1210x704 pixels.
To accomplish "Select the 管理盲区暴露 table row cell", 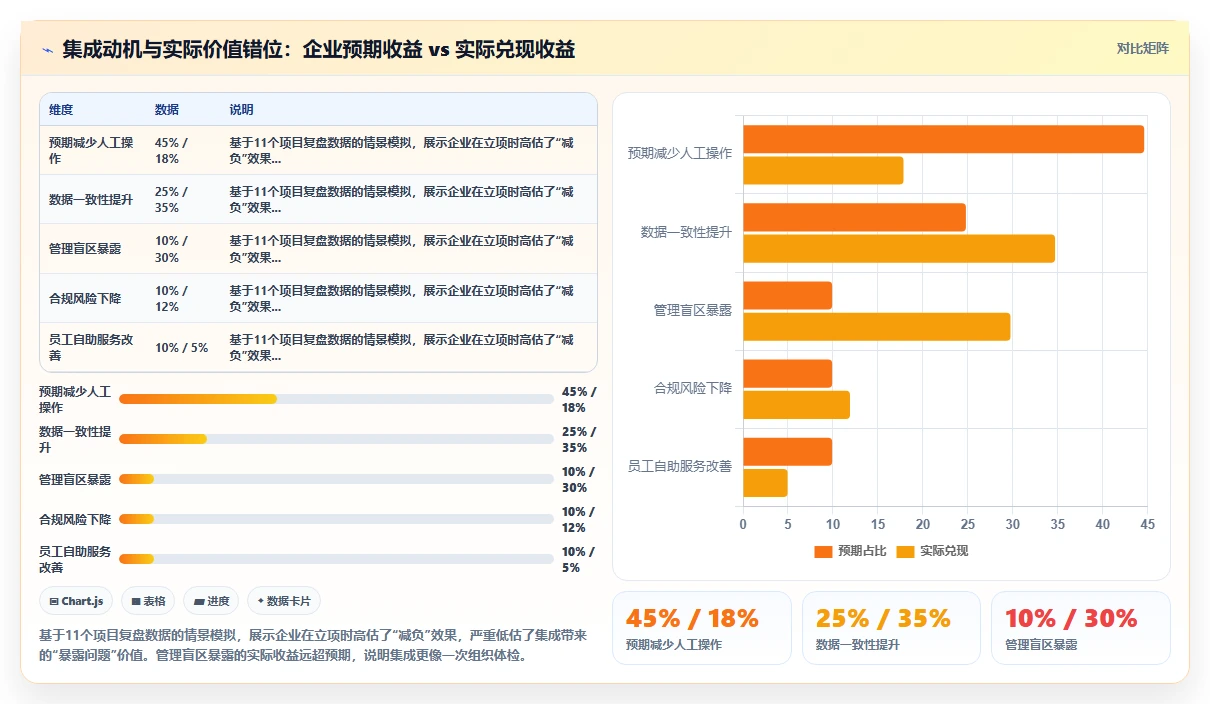I will (x=91, y=248).
